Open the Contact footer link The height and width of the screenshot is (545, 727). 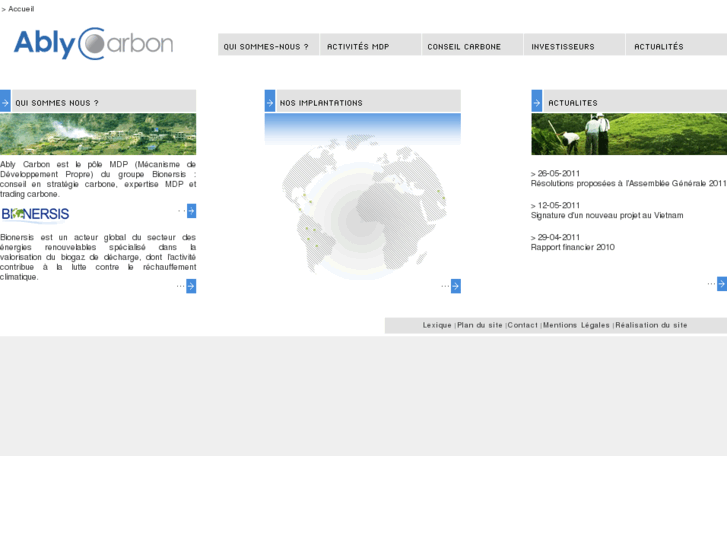click(x=523, y=325)
